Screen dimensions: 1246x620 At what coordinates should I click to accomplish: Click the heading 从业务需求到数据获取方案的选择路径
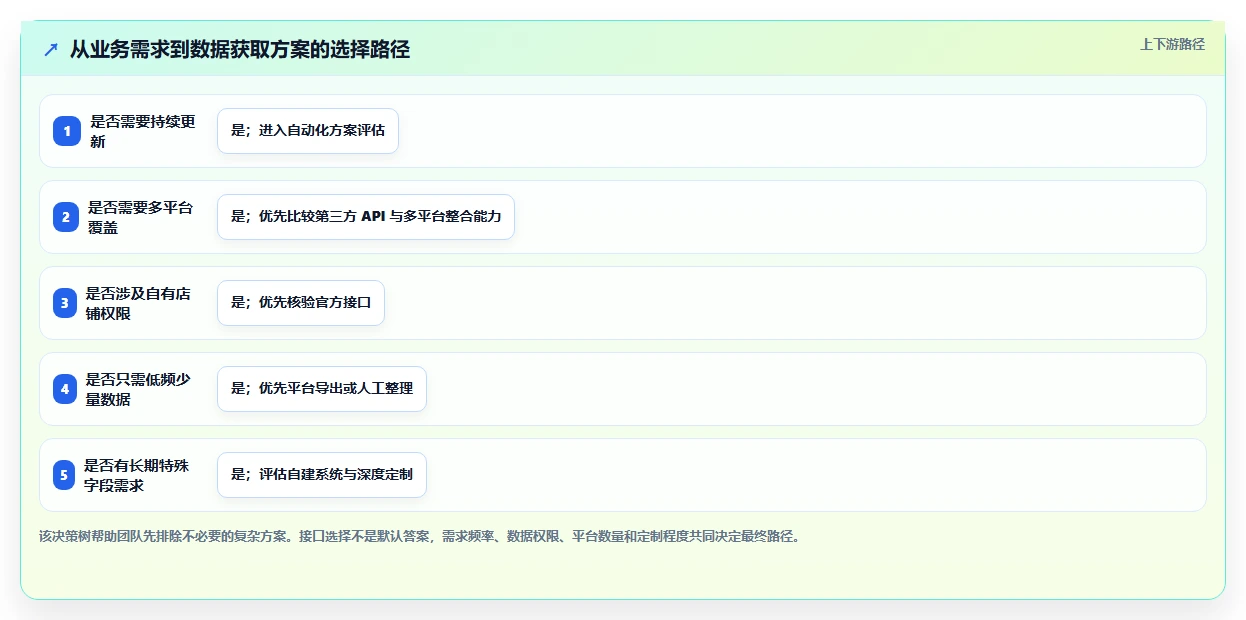pyautogui.click(x=240, y=50)
